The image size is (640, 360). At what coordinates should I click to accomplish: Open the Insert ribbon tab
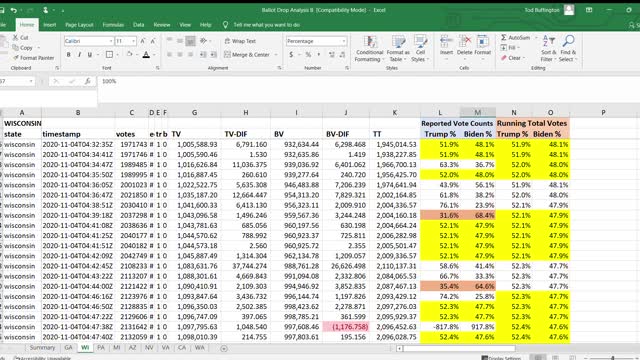point(50,25)
